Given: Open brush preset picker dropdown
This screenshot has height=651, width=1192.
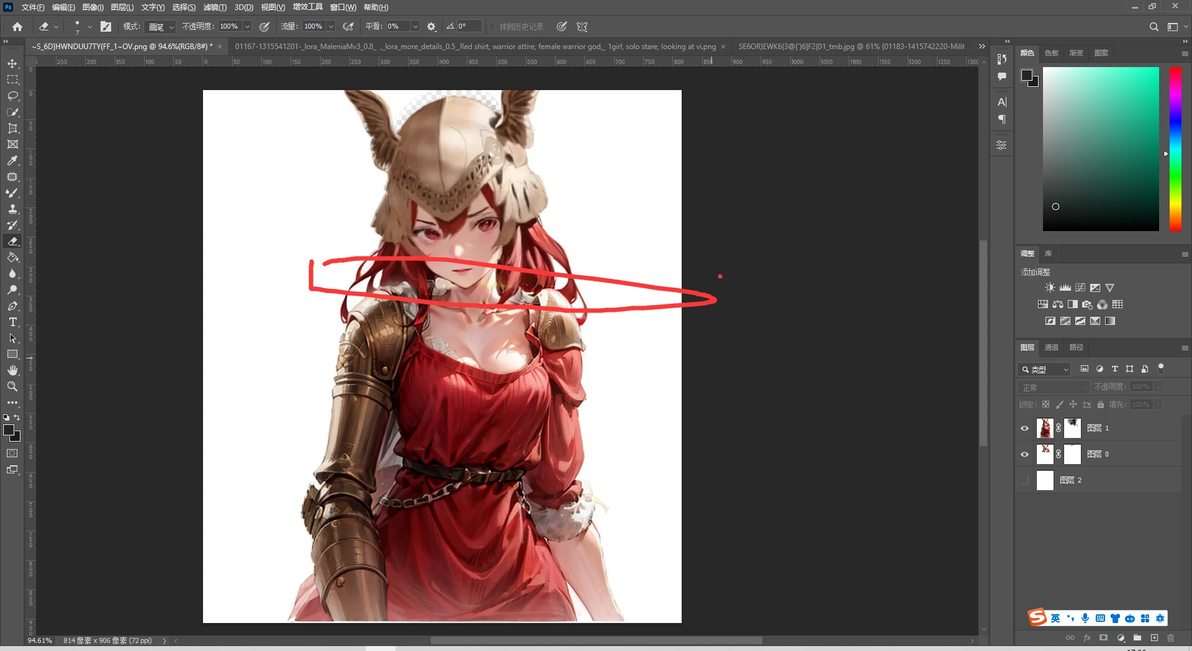Looking at the screenshot, I should click(90, 27).
